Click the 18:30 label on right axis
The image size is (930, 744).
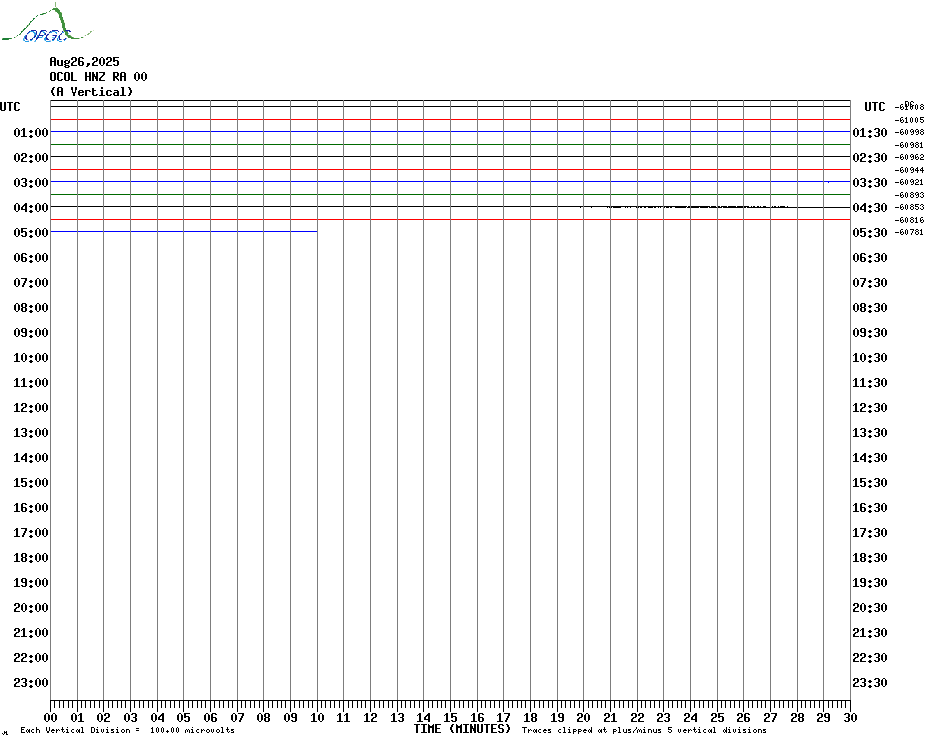coord(870,557)
